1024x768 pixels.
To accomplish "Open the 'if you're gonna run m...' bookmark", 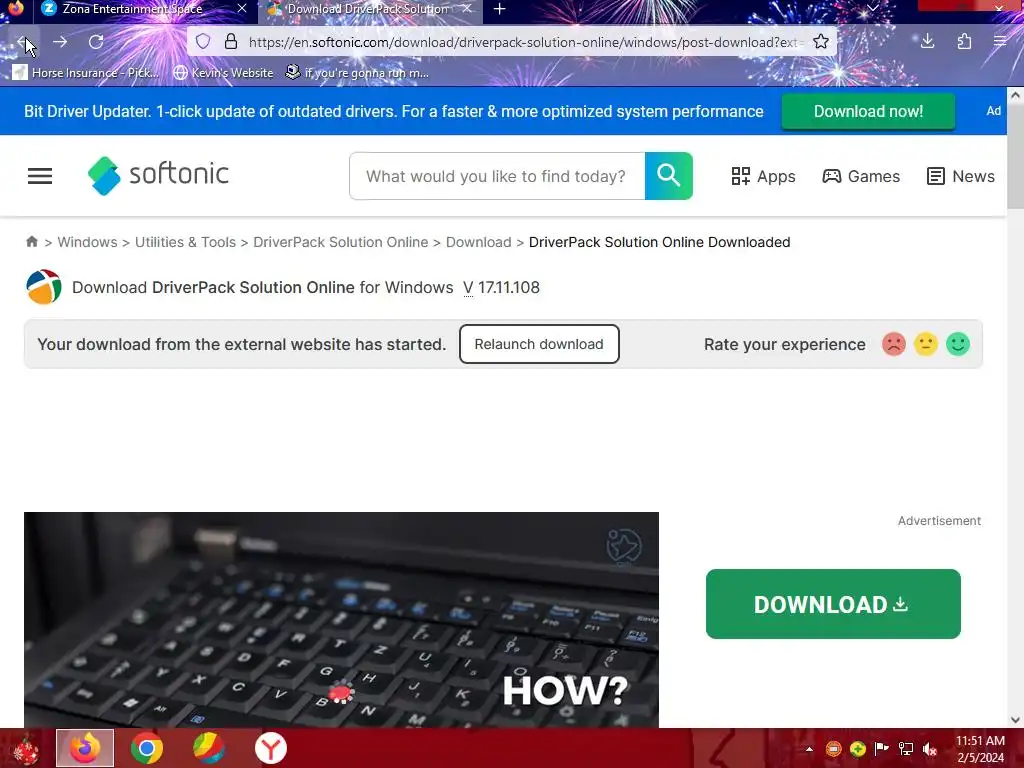I will (x=358, y=72).
